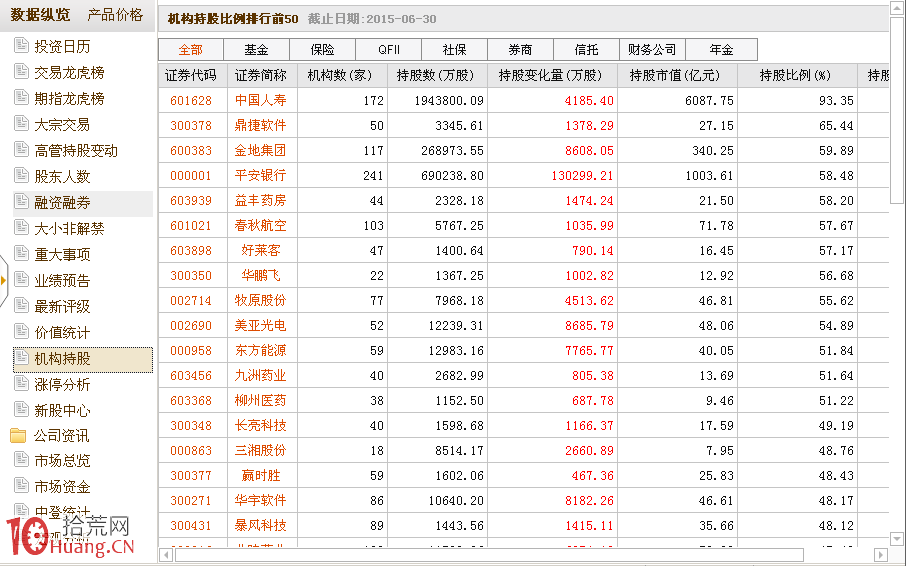Open the 融资融券 sidebar item
The image size is (906, 566).
(x=62, y=202)
